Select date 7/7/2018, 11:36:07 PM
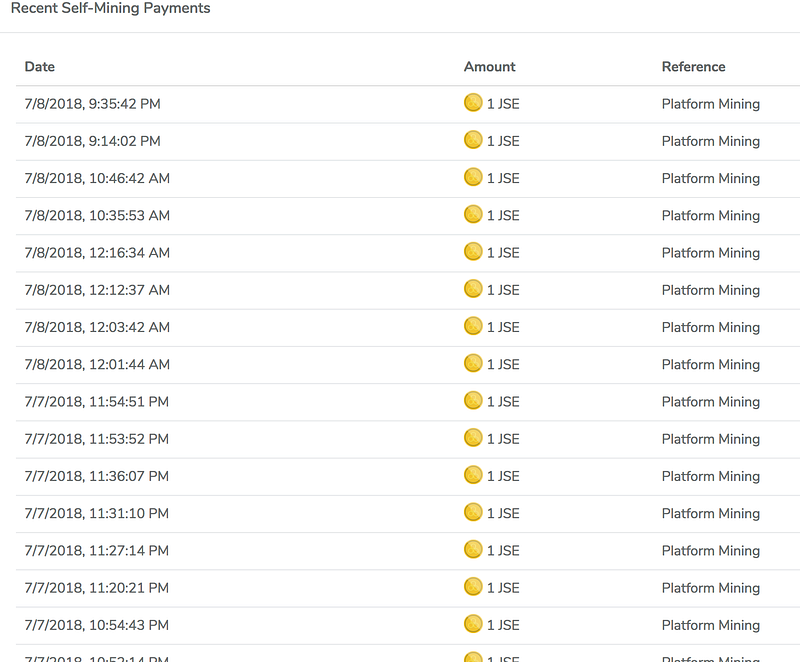The height and width of the screenshot is (662, 800). point(96,476)
